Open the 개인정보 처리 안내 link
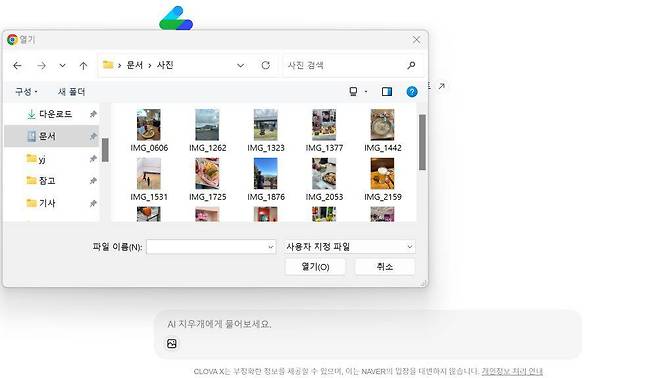The height and width of the screenshot is (378, 658). [512, 371]
